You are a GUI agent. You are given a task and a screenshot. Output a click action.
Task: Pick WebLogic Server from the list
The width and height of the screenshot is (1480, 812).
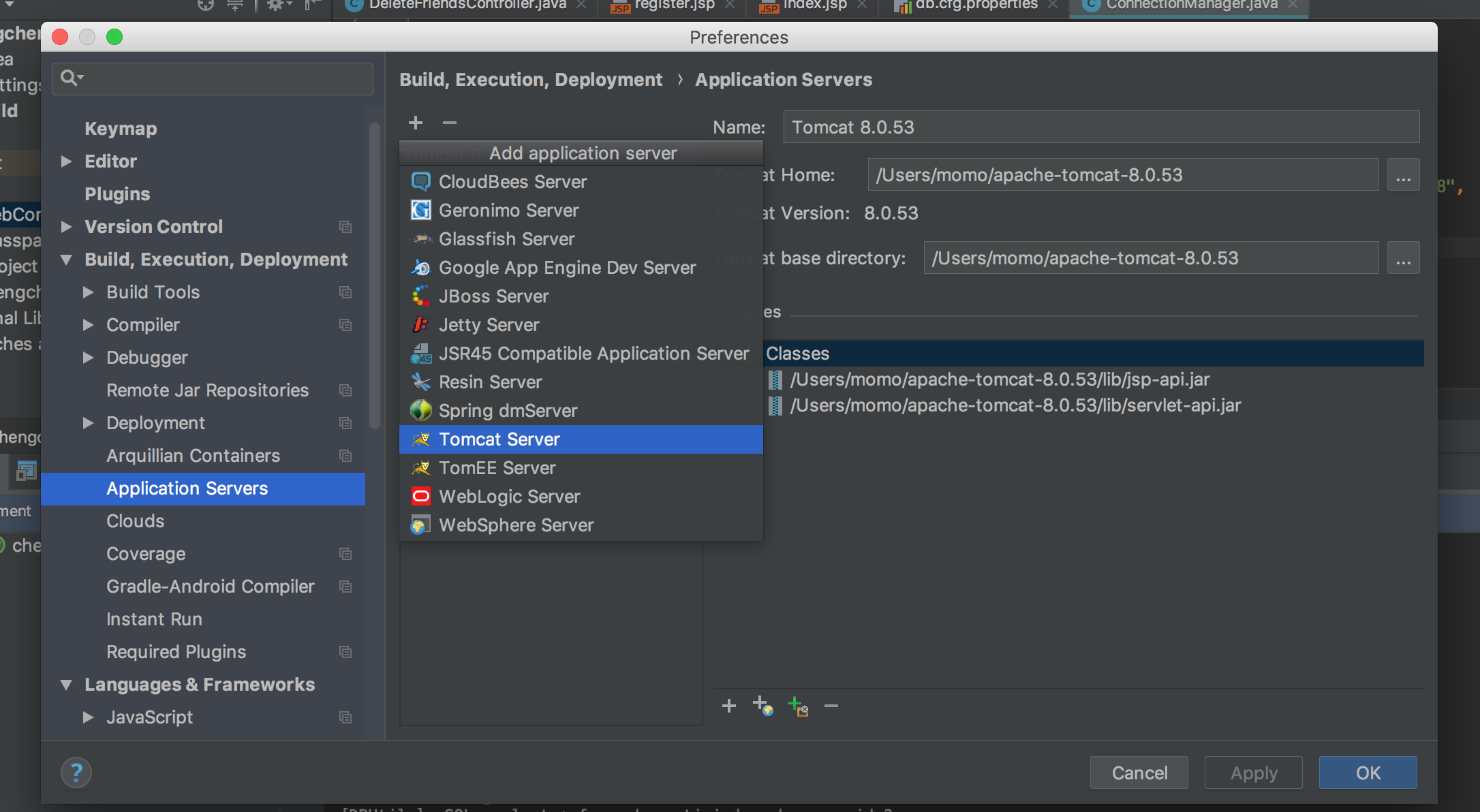509,497
